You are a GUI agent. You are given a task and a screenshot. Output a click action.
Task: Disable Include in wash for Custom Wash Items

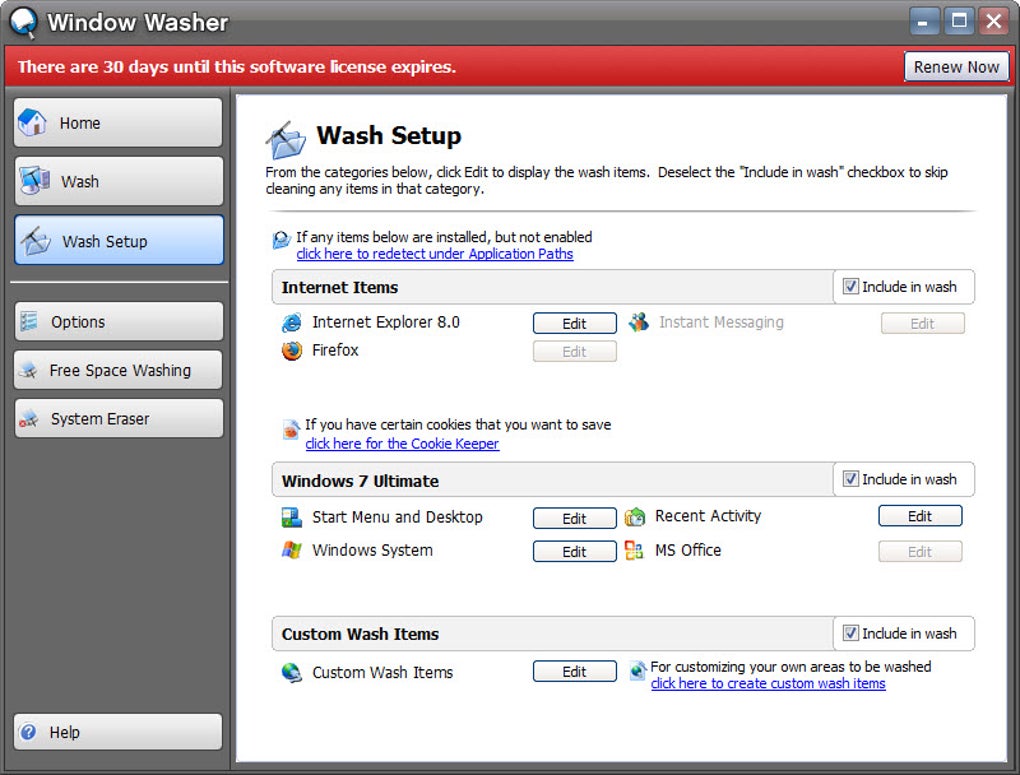point(850,632)
